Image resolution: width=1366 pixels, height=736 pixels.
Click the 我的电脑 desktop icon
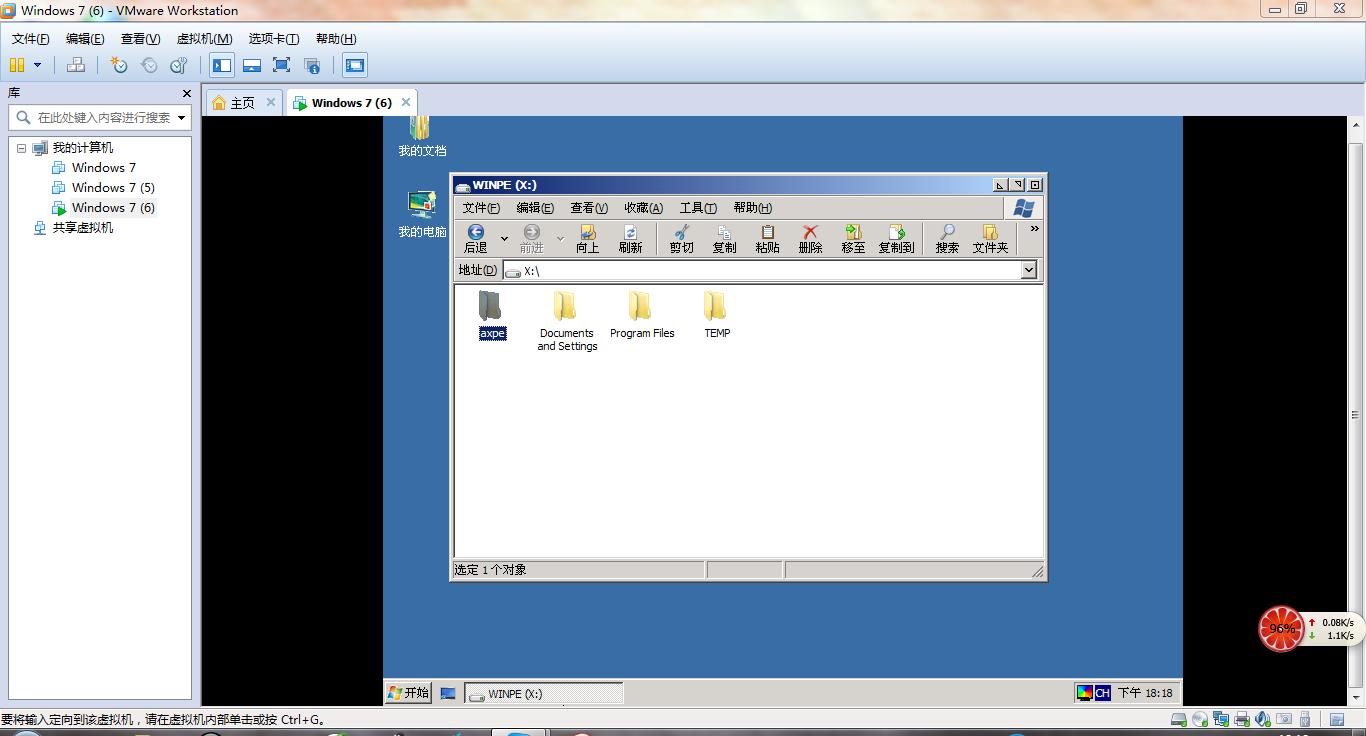(x=422, y=214)
